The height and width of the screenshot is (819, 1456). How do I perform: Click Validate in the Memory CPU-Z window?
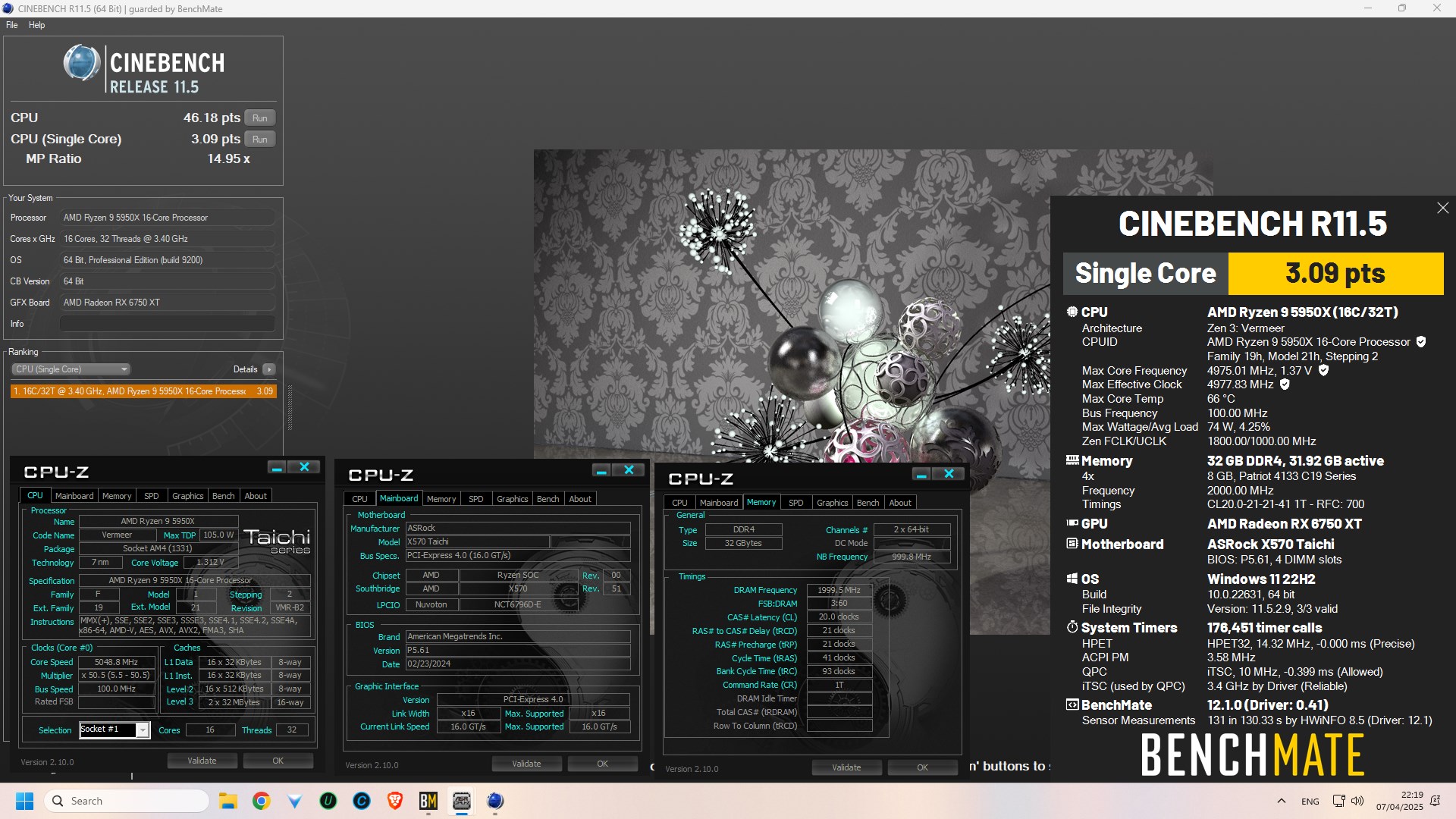846,767
